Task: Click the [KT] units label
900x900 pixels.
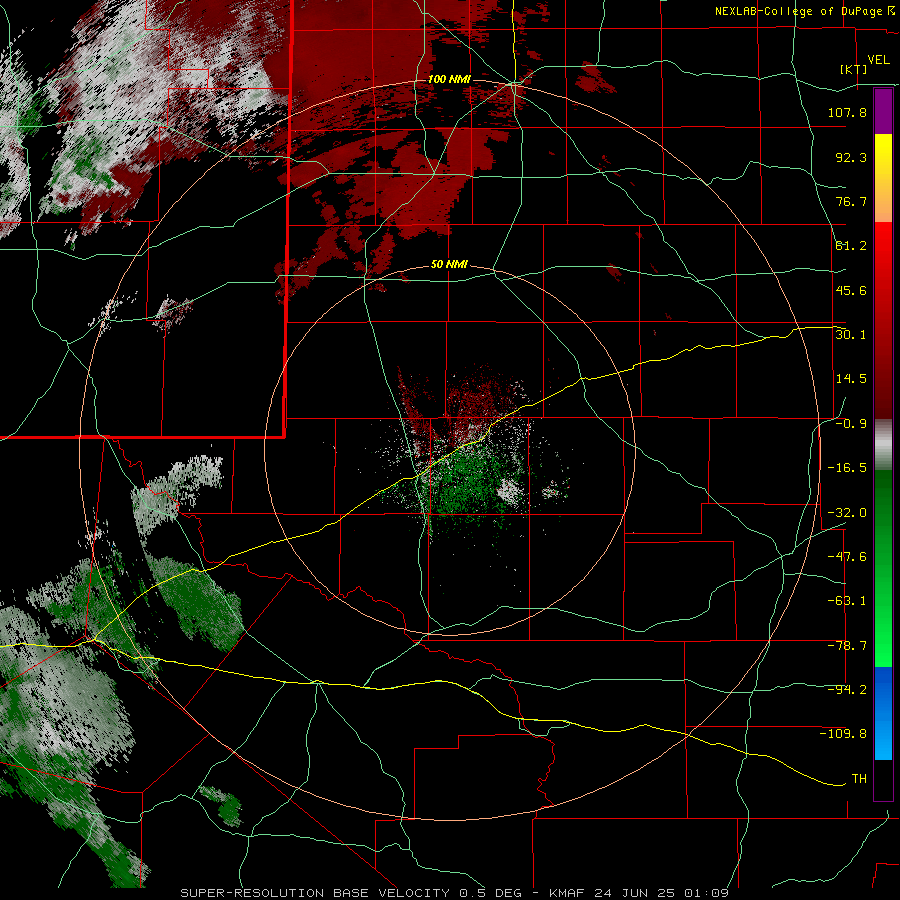Action: coord(854,69)
